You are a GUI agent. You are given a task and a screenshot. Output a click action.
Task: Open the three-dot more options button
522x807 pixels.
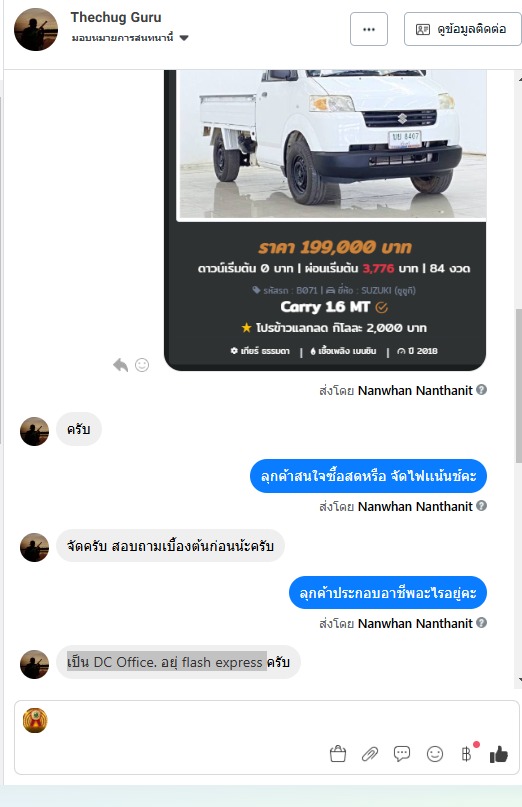[x=369, y=29]
